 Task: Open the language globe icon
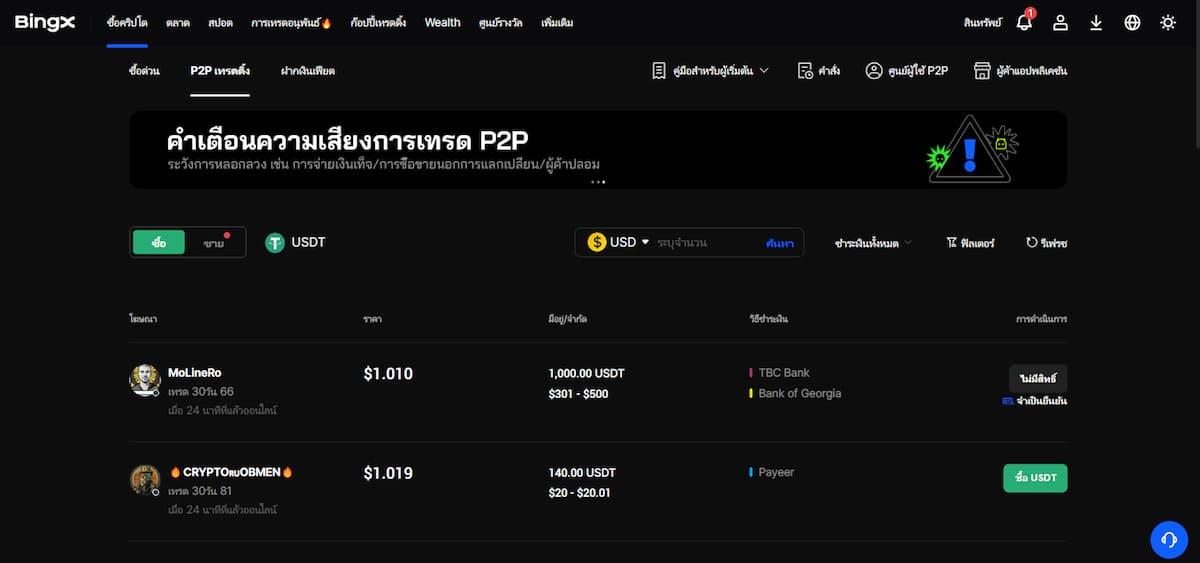[1132, 22]
